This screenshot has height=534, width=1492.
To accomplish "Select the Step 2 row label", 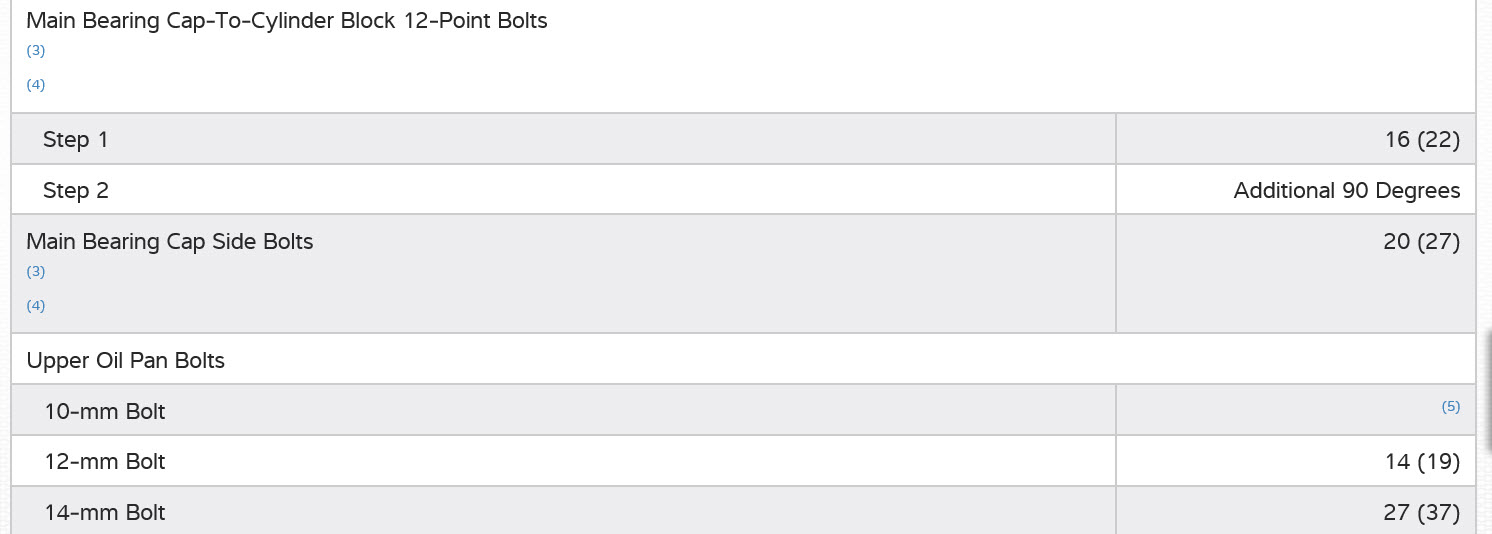I will 75,191.
